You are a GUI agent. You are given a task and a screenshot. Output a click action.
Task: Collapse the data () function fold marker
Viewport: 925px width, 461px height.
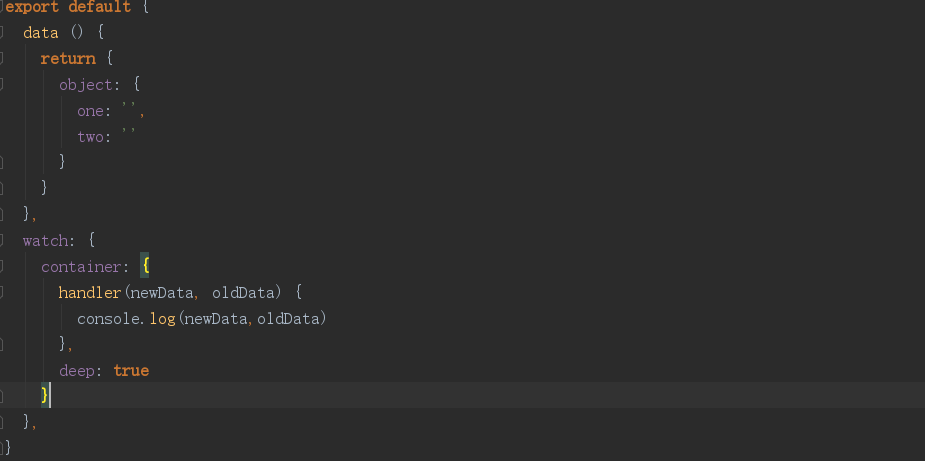[3, 32]
